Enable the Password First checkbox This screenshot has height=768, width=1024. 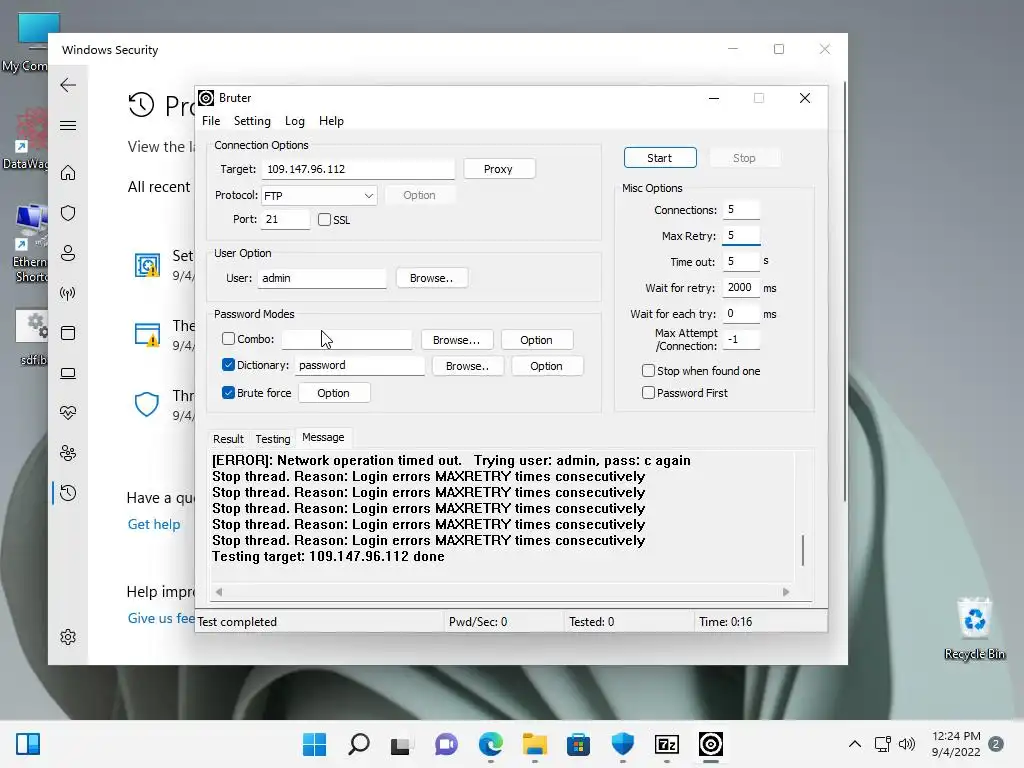(648, 392)
